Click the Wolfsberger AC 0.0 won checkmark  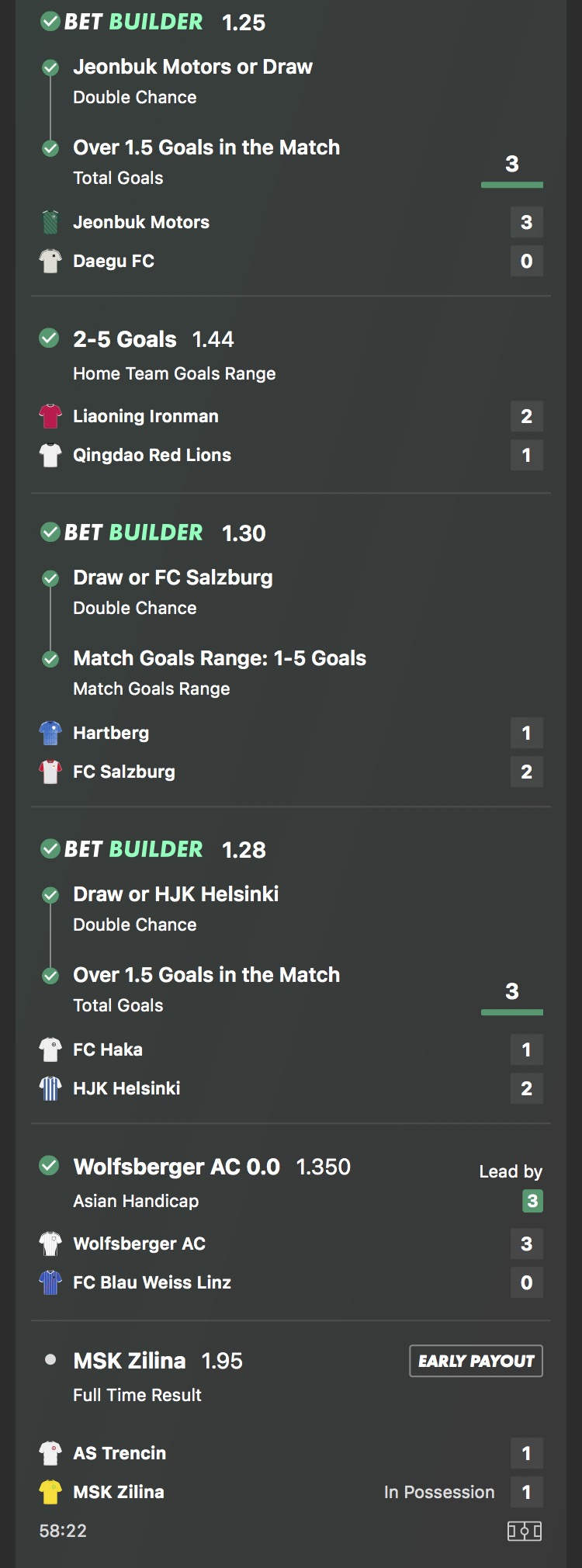49,1166
